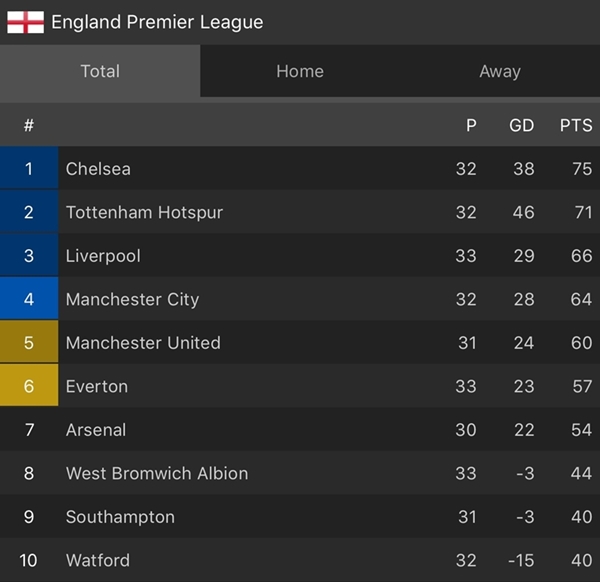Open England Premier League title

click(157, 22)
